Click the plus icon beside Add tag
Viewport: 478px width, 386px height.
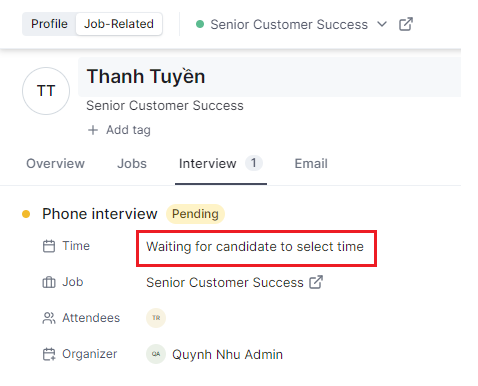pos(93,130)
